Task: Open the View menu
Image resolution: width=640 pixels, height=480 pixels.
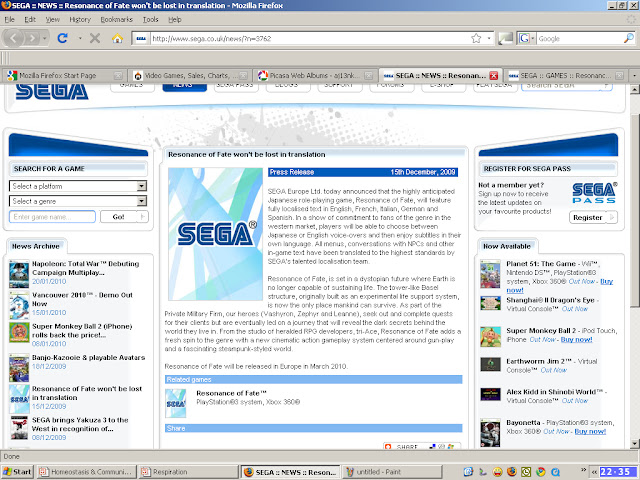Action: click(x=53, y=19)
